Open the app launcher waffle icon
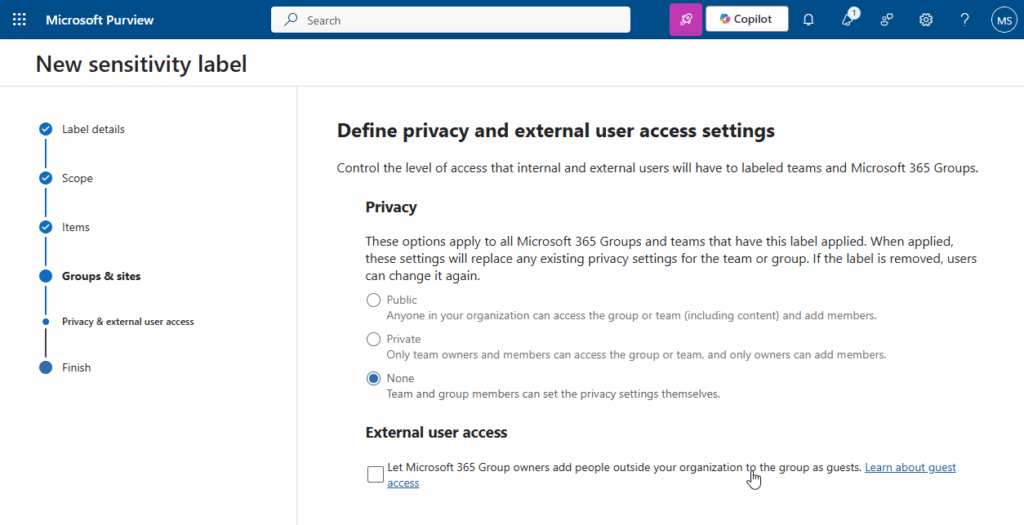This screenshot has height=525, width=1024. (19, 20)
